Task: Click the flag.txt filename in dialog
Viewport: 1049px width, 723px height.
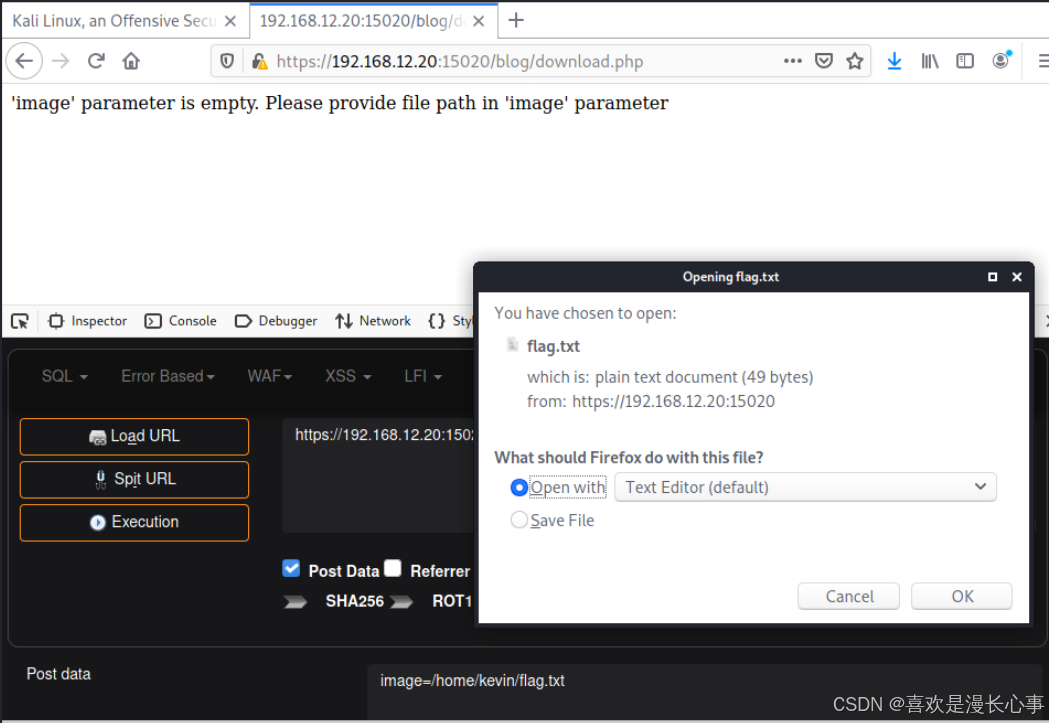Action: (x=553, y=346)
